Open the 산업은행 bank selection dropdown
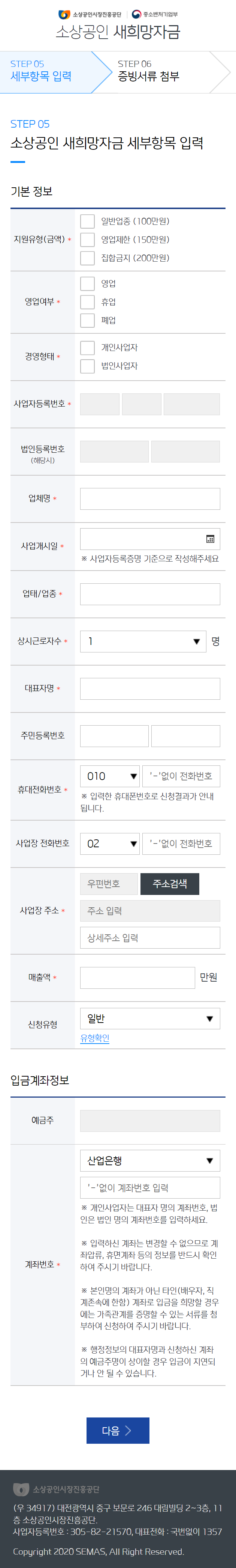The height and width of the screenshot is (1568, 236). point(150,1160)
